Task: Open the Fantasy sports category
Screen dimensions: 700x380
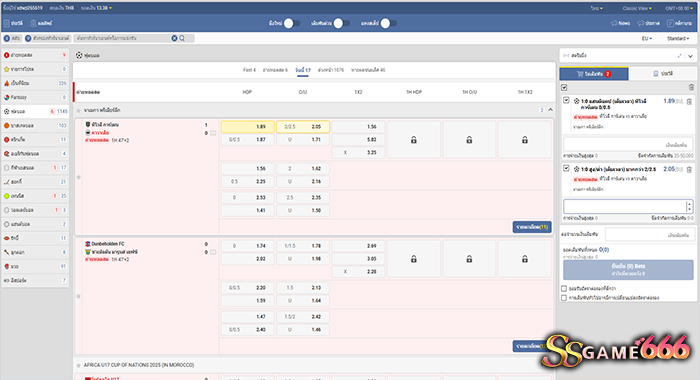Action: [x=35, y=97]
